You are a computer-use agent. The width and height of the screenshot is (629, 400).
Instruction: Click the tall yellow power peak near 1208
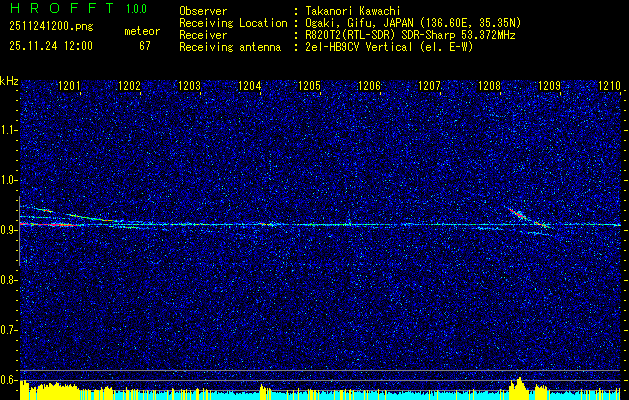point(519,388)
